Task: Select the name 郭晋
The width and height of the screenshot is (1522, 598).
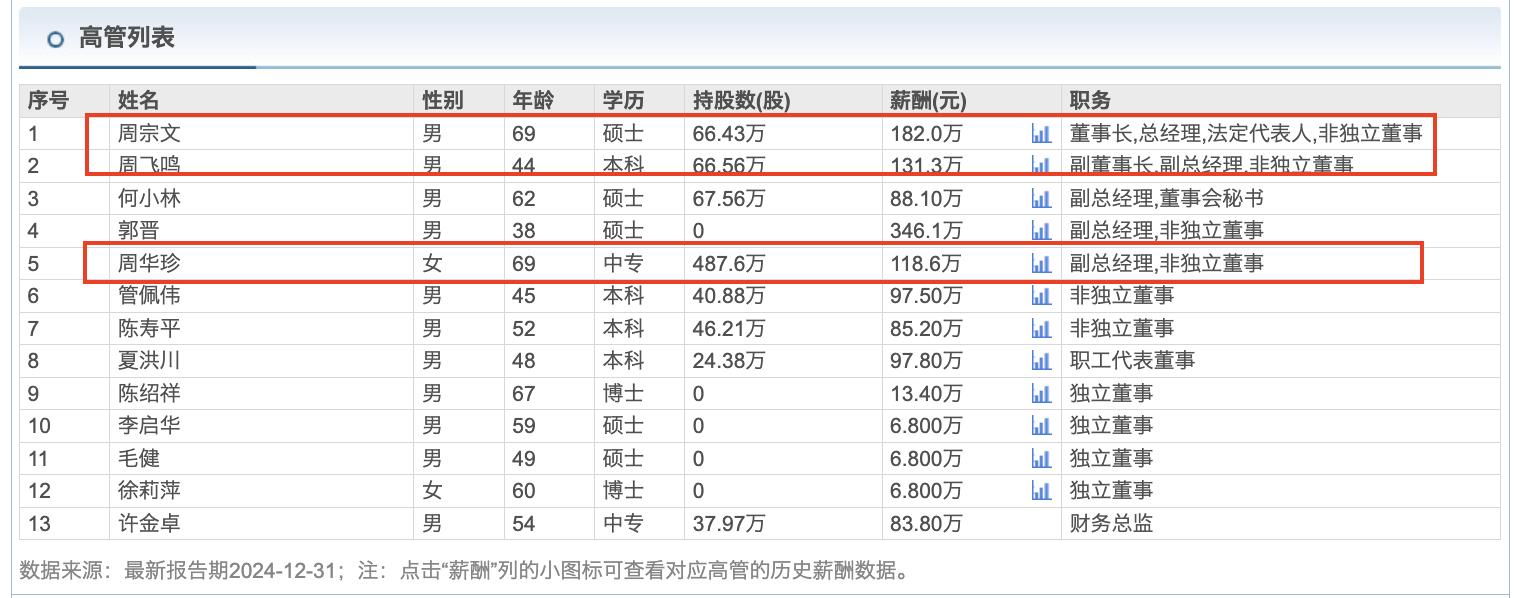Action: tap(139, 231)
